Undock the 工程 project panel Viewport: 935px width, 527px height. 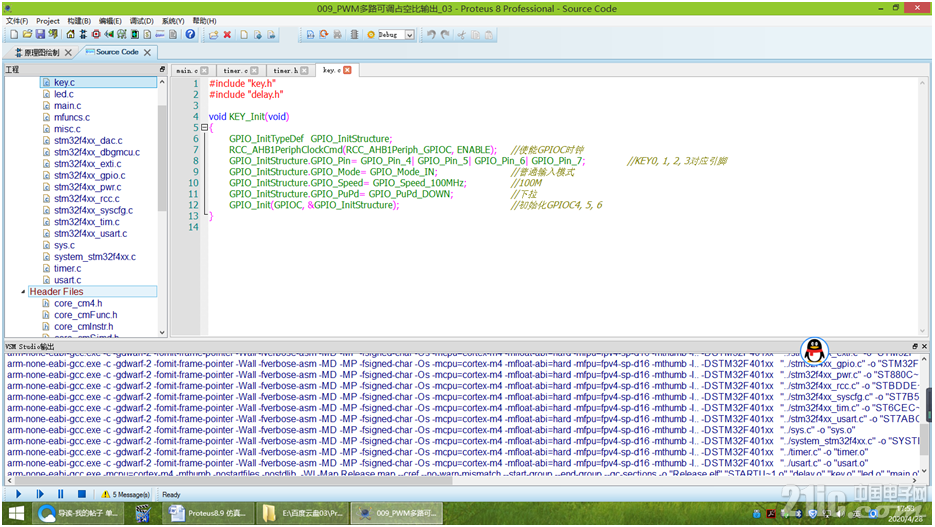pyautogui.click(x=162, y=69)
